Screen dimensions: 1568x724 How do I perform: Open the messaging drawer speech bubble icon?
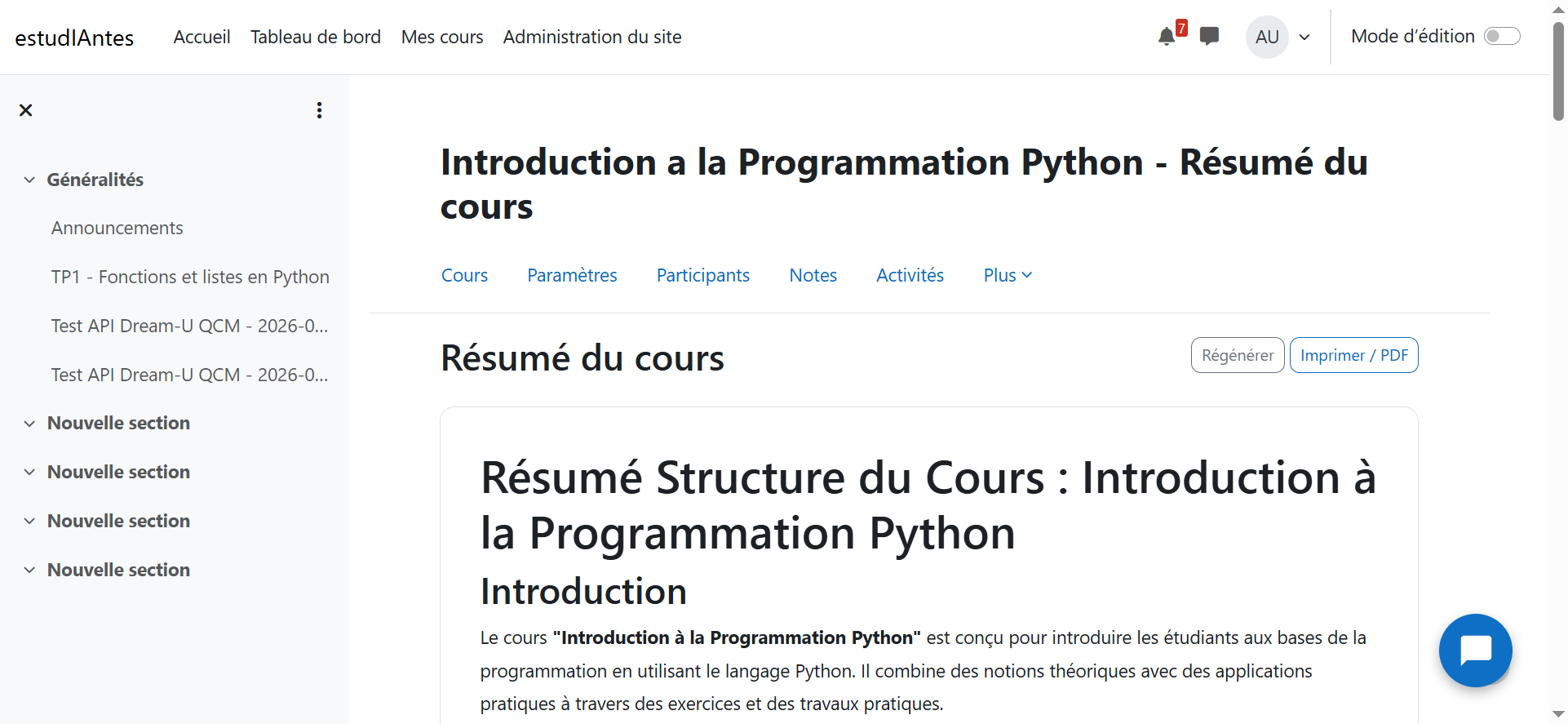(x=1209, y=37)
